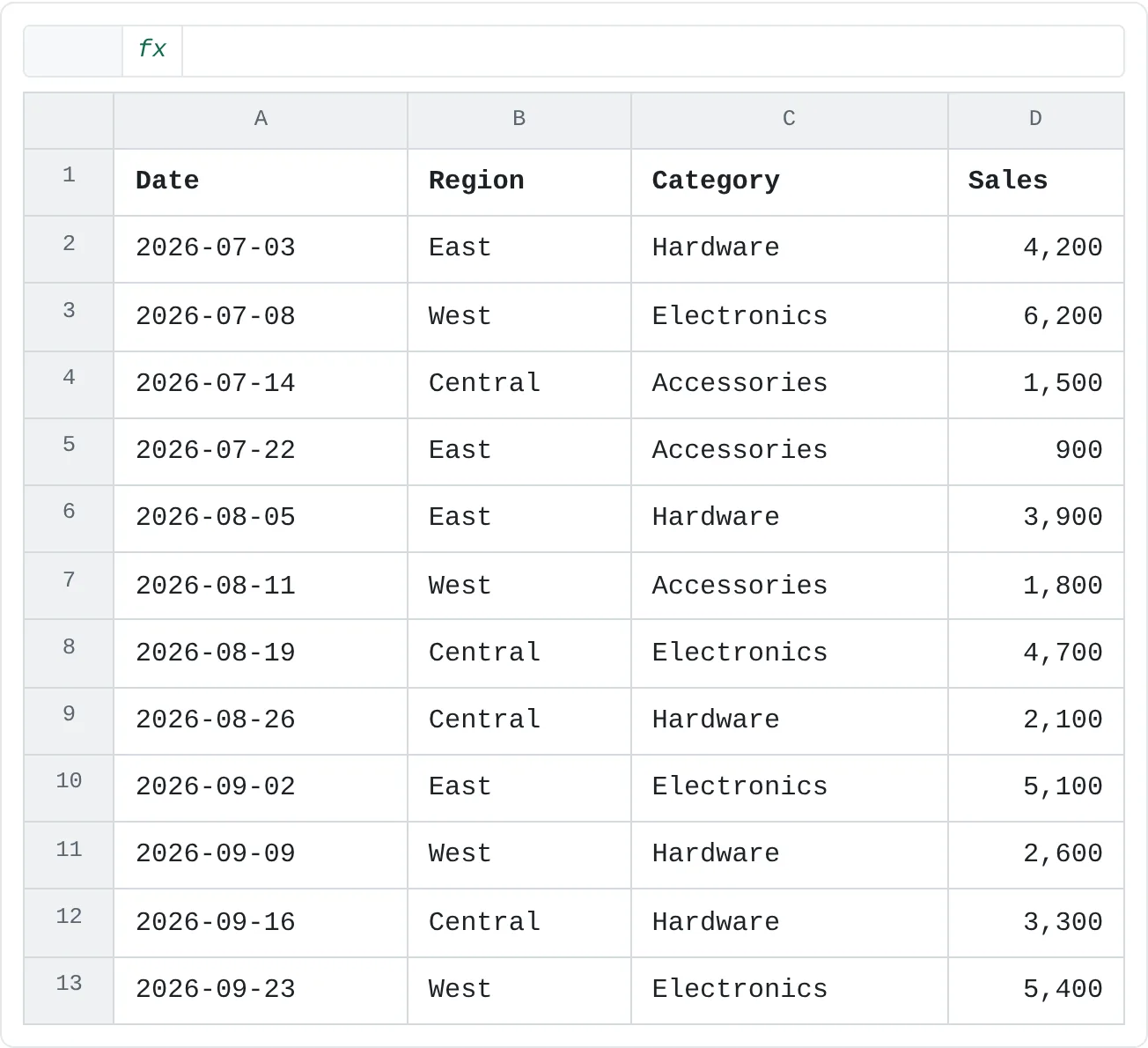This screenshot has width=1148, height=1048.
Task: Click the Central region cell in row 12
Action: point(519,923)
